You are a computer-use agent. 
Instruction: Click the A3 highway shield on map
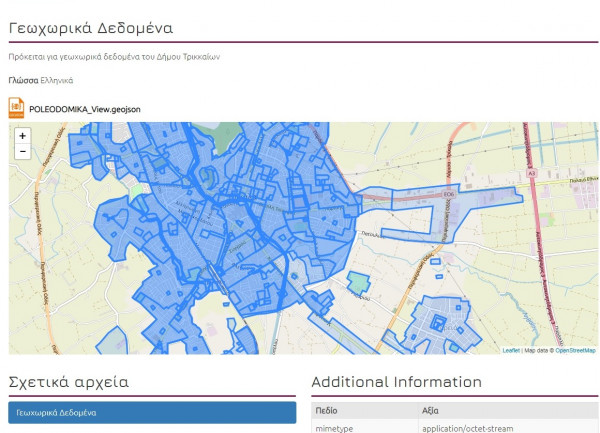pos(532,173)
